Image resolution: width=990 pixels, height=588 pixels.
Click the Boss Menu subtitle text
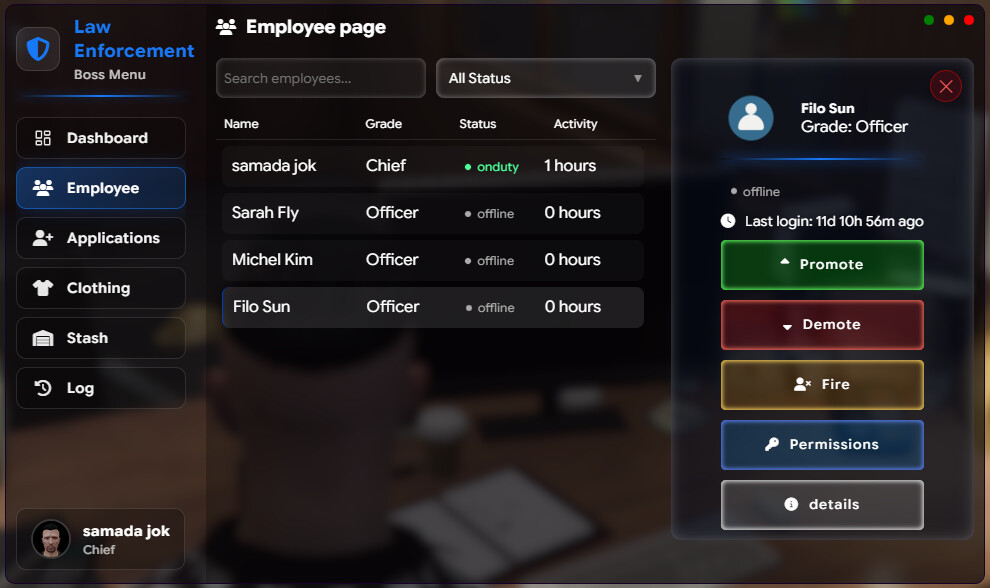pos(110,75)
